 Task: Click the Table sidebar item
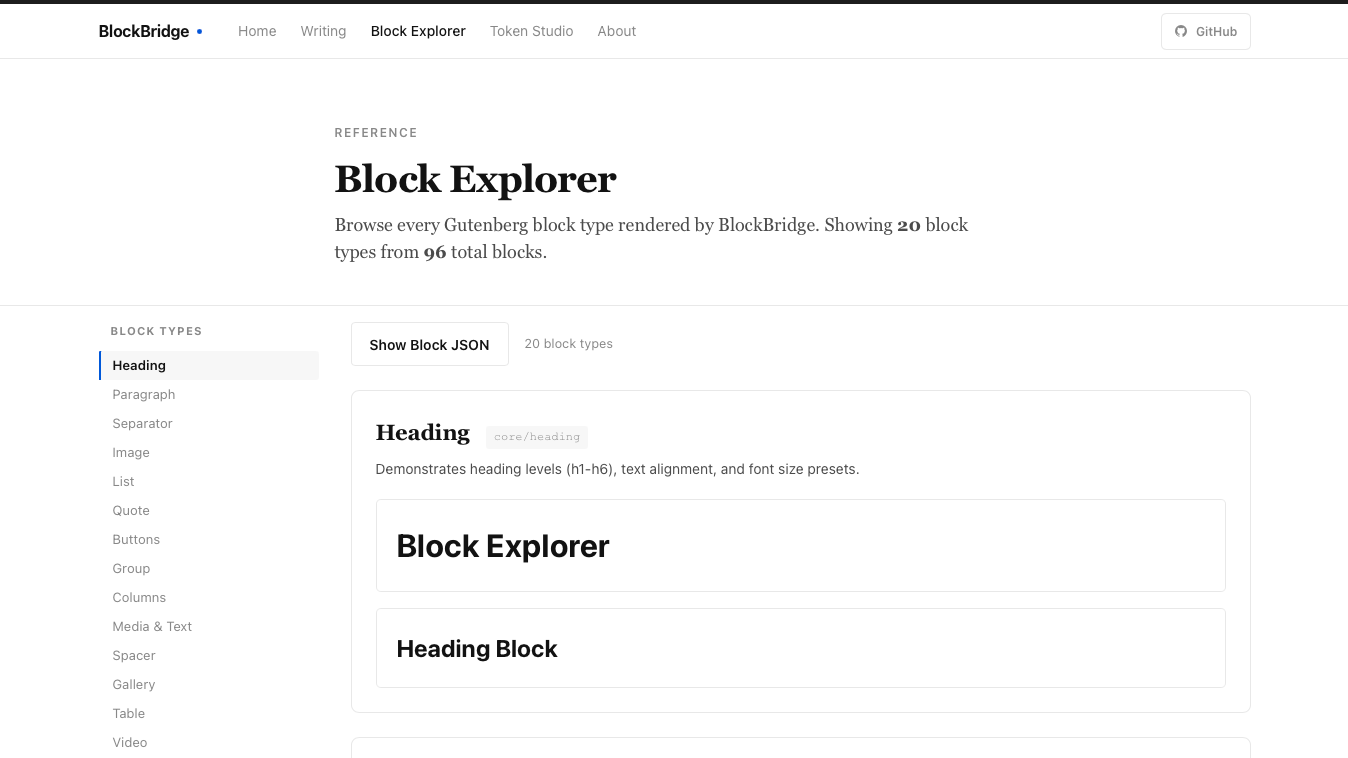[x=129, y=713]
